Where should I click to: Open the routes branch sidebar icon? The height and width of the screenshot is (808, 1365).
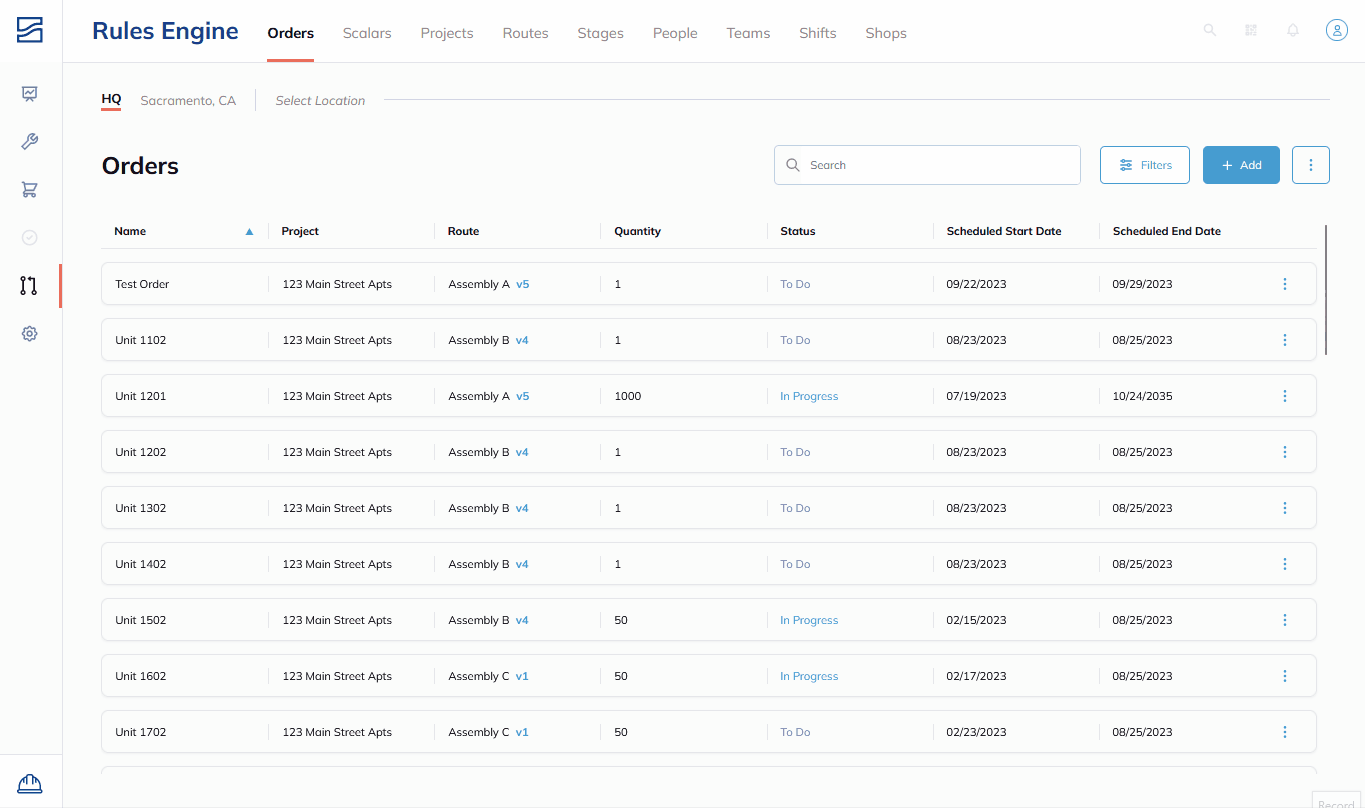click(29, 286)
